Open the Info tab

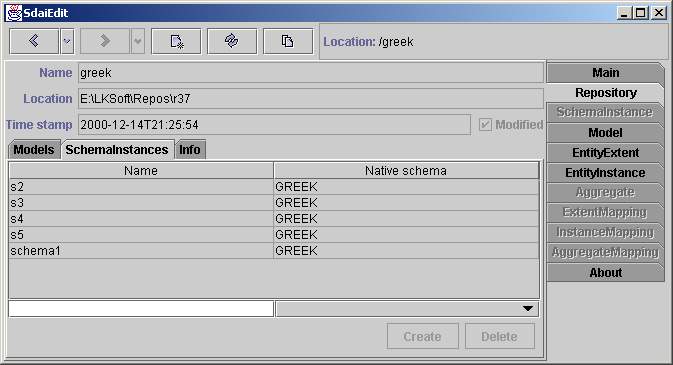190,150
